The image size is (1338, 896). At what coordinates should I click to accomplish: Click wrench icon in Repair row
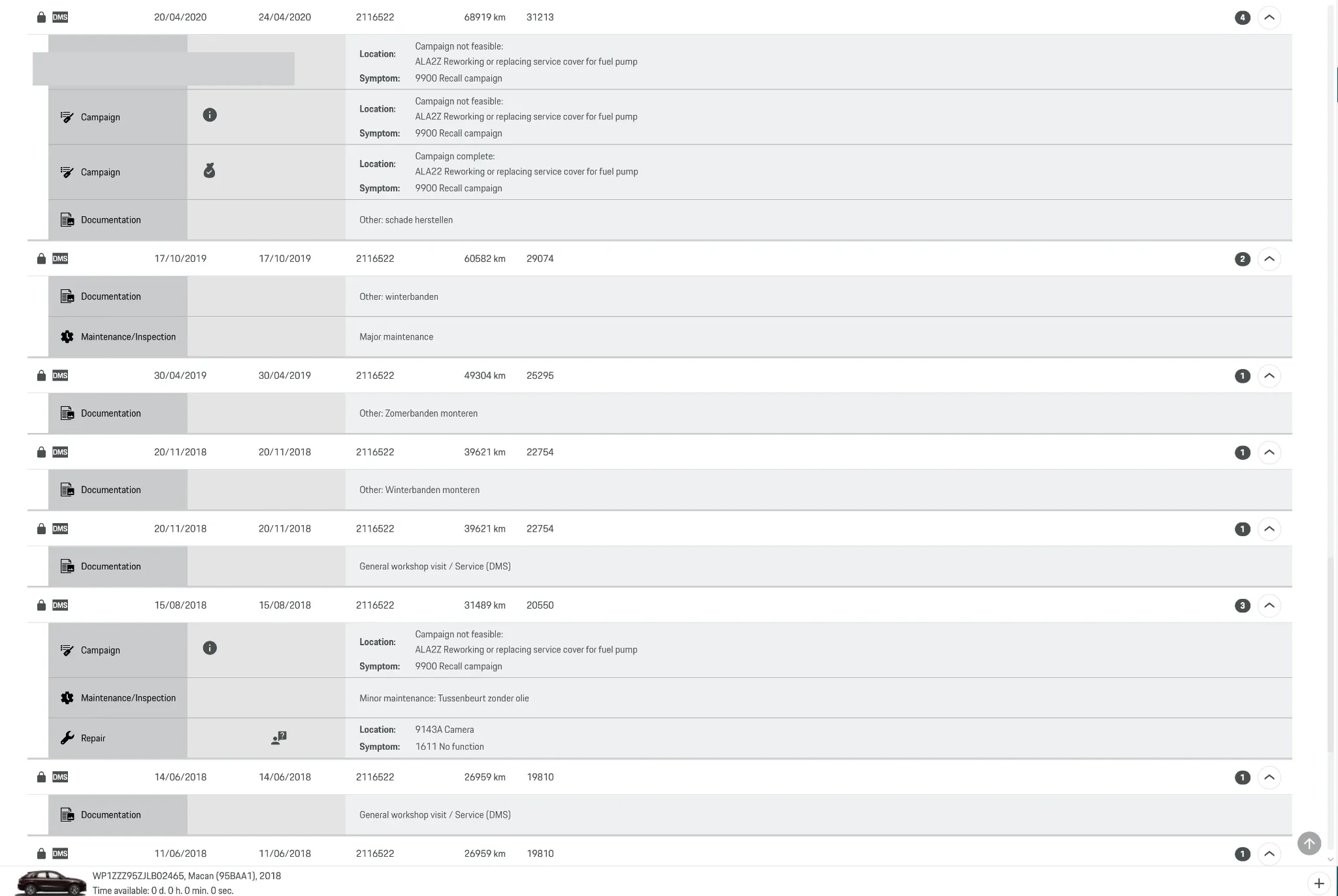67,738
